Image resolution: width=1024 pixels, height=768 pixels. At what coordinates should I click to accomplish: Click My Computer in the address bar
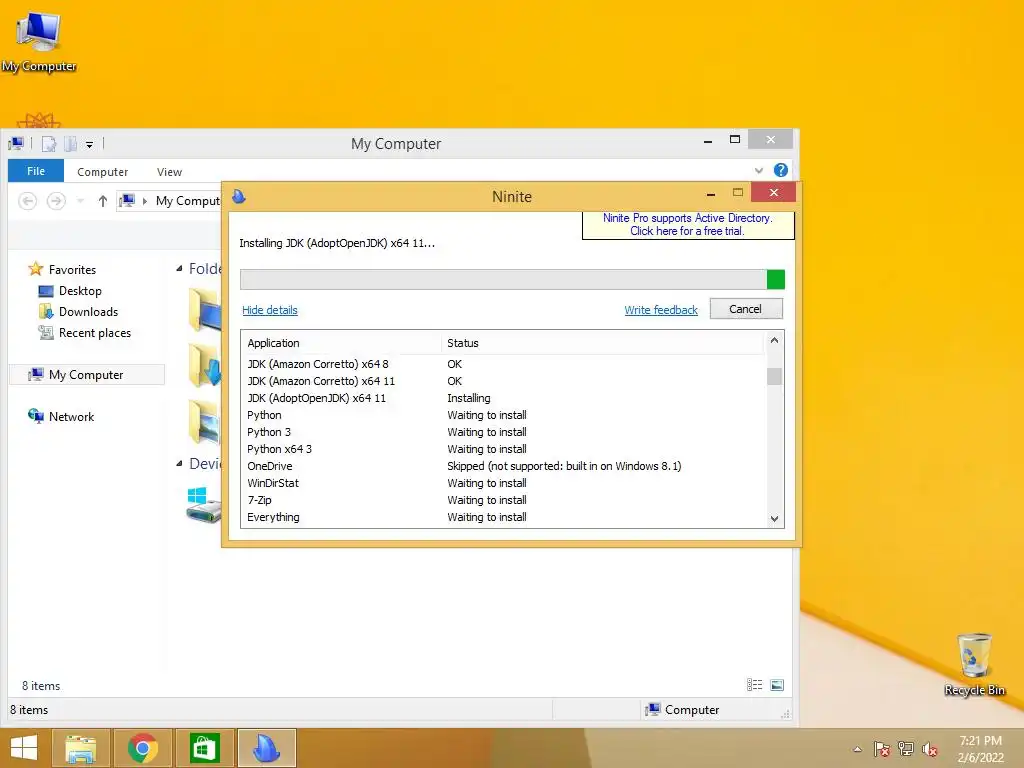[x=188, y=200]
